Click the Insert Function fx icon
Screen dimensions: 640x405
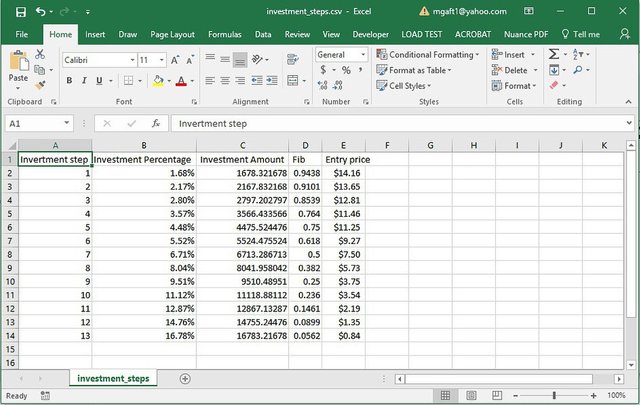click(x=155, y=124)
